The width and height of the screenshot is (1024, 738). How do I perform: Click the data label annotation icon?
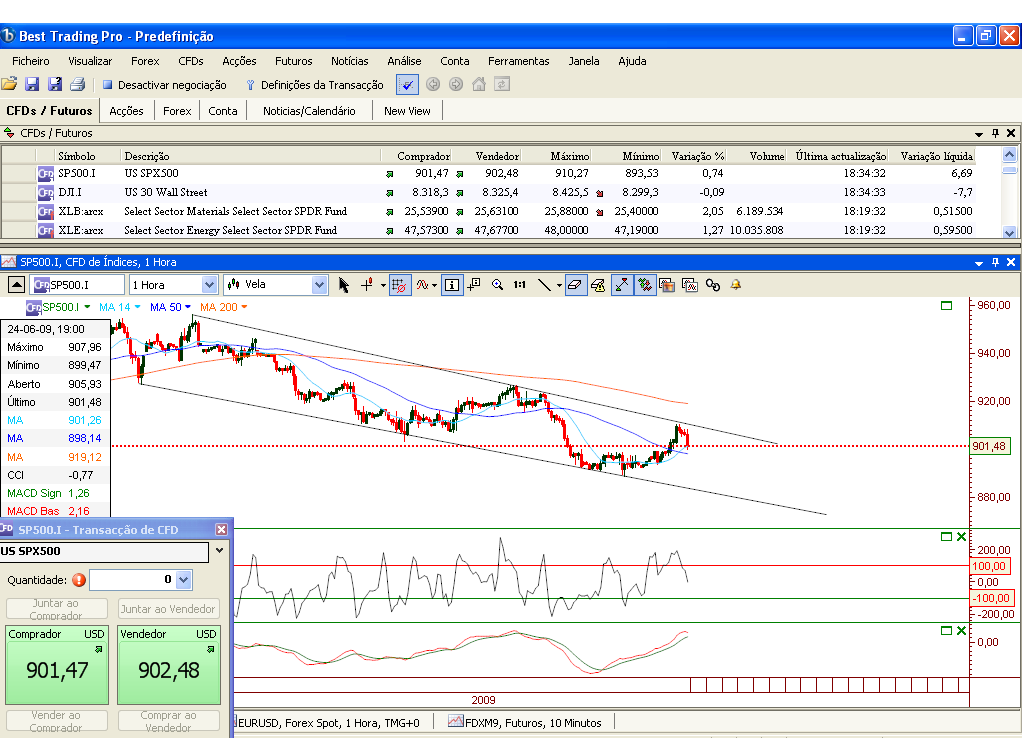pyautogui.click(x=474, y=285)
